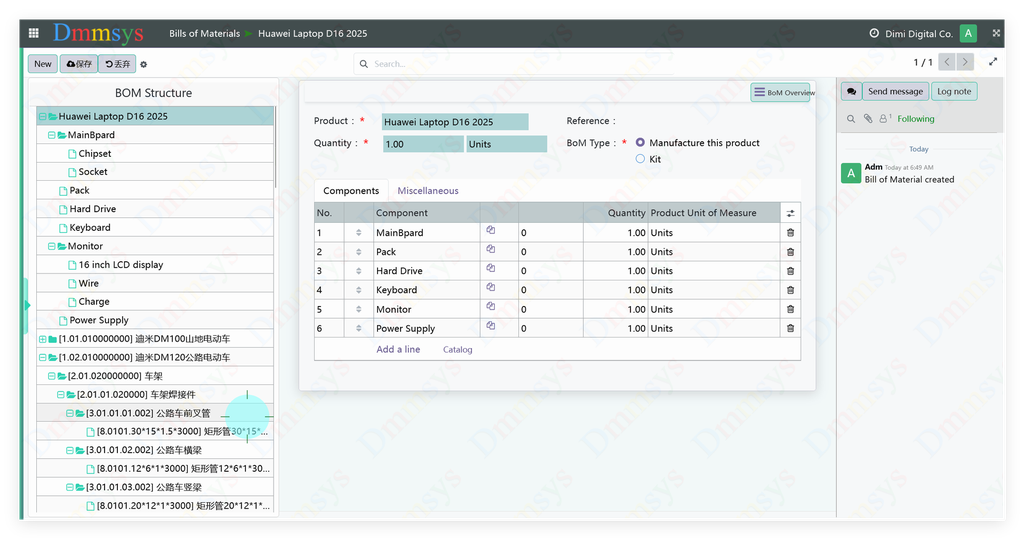This screenshot has height=539, width=1024.
Task: Click the 丢弃 discard button
Action: (x=118, y=63)
